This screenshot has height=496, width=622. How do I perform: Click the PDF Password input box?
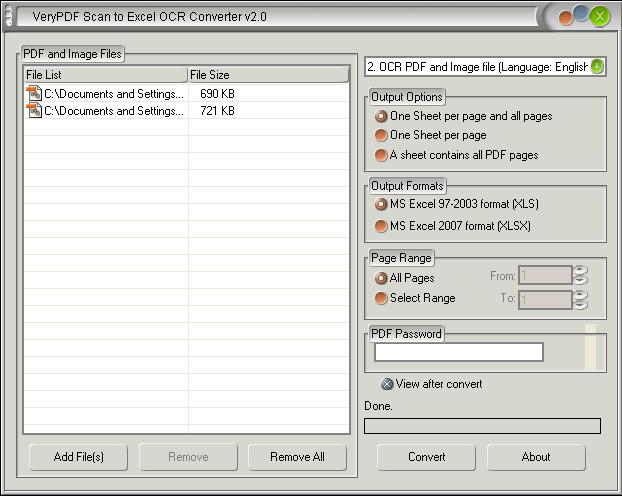459,352
